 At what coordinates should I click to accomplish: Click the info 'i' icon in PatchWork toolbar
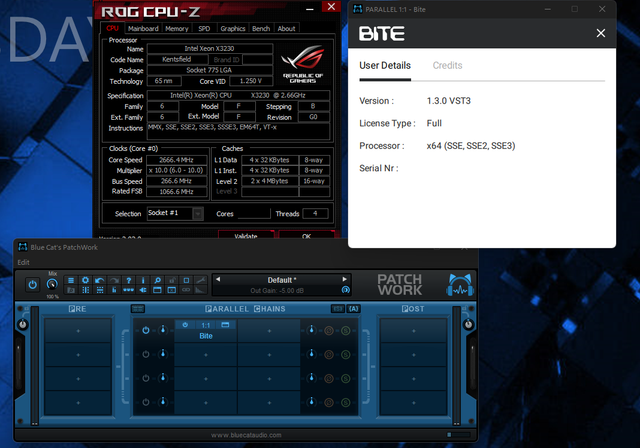[143, 280]
